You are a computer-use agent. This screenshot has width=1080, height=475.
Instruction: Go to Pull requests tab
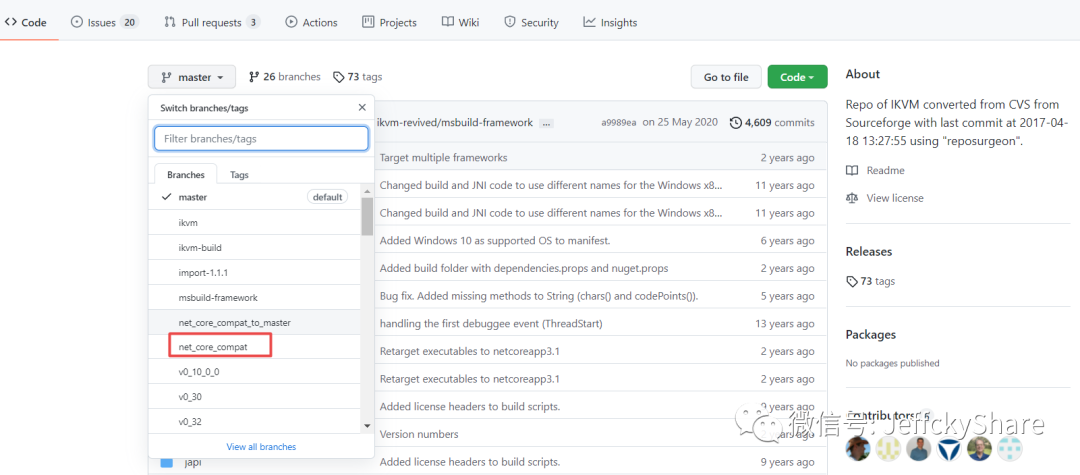(x=212, y=23)
